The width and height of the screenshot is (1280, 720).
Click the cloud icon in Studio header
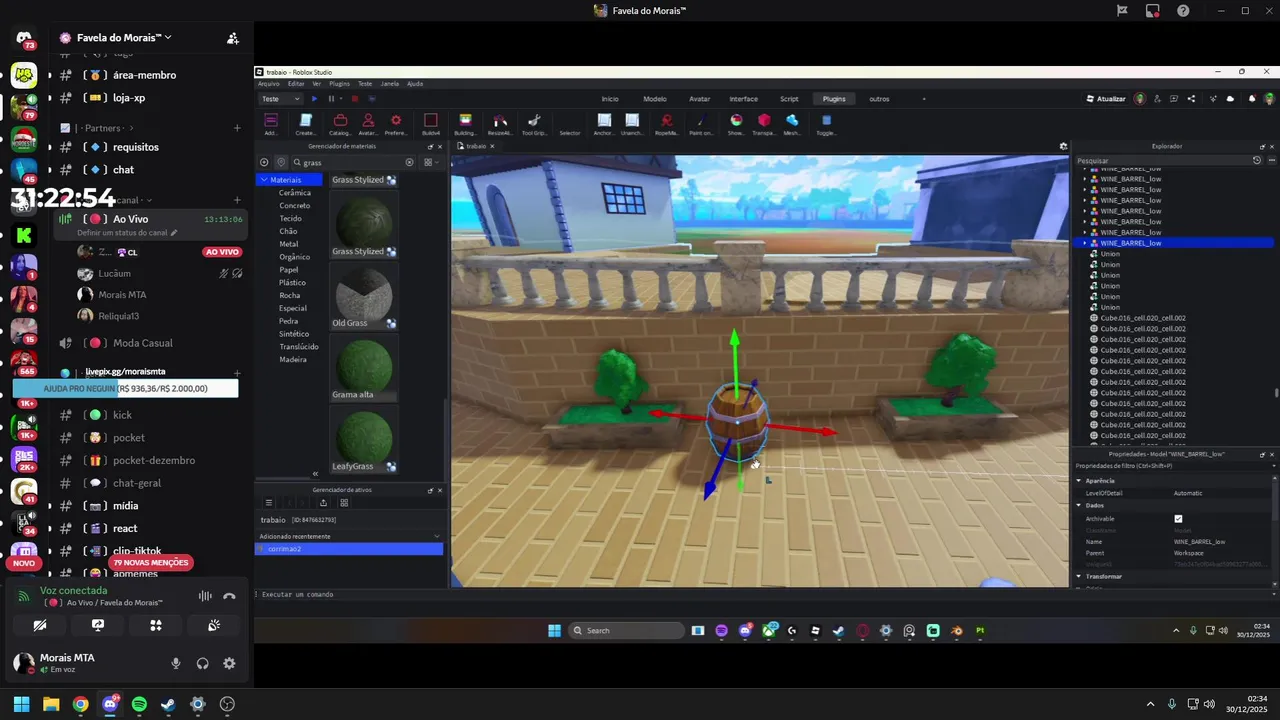(1230, 99)
